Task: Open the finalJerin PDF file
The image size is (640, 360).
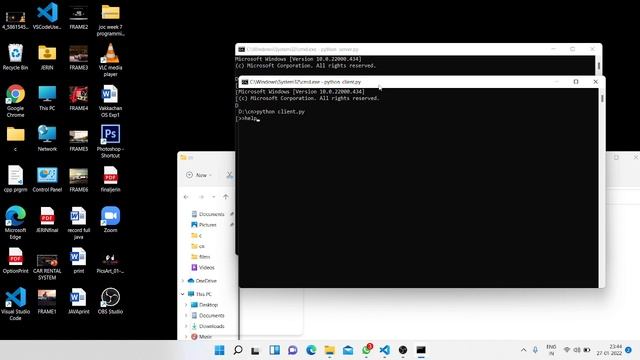Action: [x=110, y=180]
